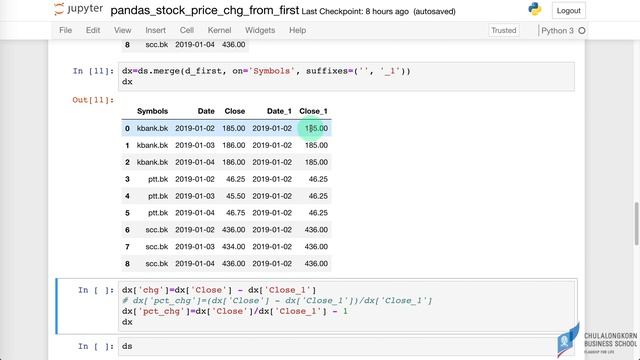This screenshot has height=360, width=640.
Task: Open the Help menu
Action: [x=298, y=30]
